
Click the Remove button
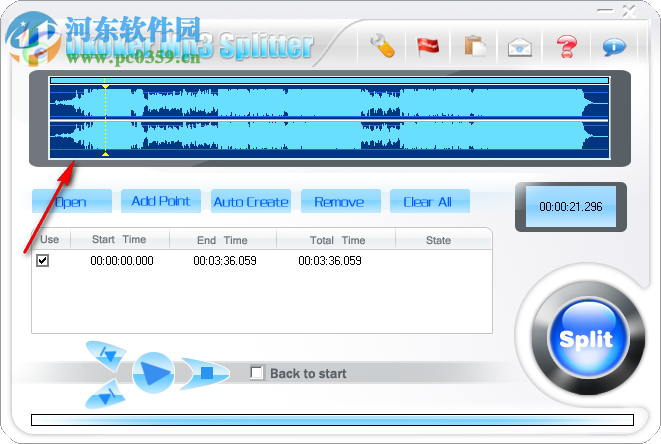pos(341,202)
